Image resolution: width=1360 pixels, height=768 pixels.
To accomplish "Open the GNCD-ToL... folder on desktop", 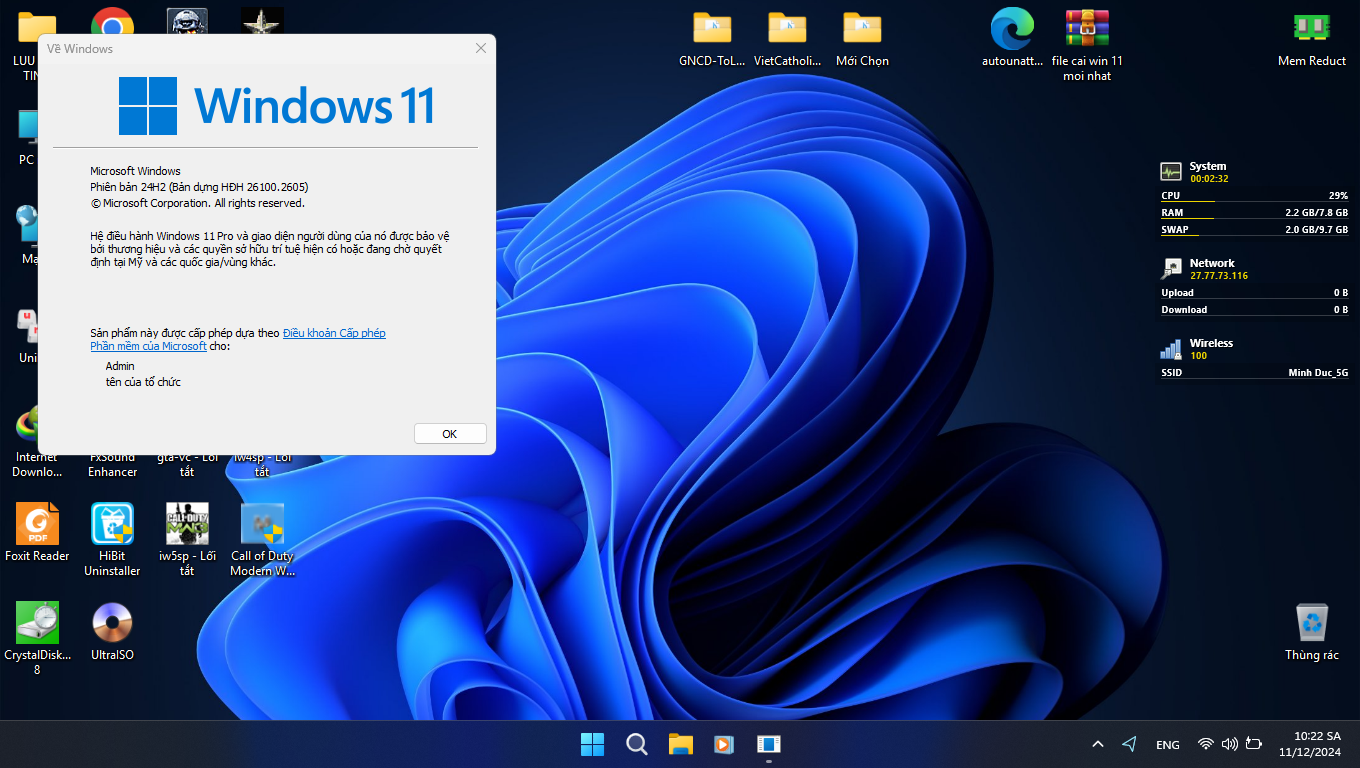I will tap(712, 39).
